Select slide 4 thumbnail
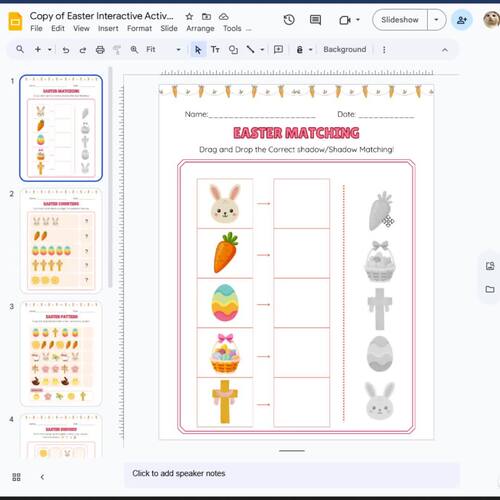 click(x=61, y=436)
